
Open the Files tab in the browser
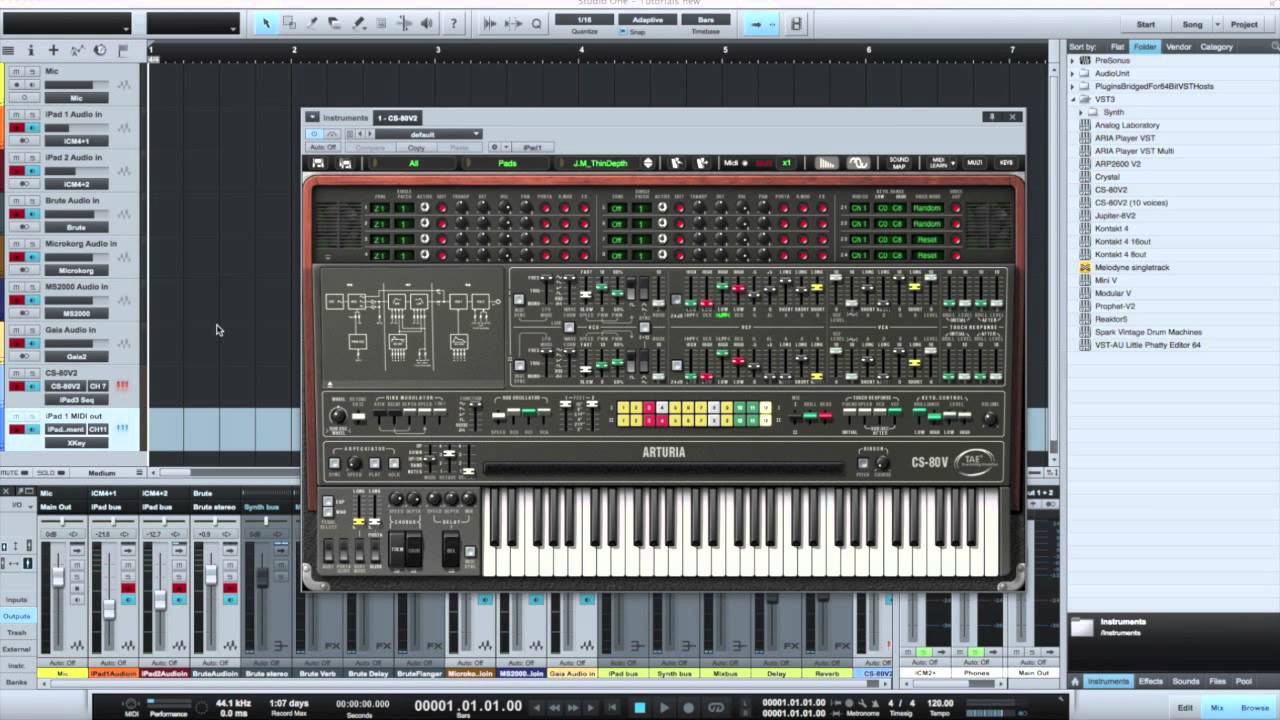1218,681
